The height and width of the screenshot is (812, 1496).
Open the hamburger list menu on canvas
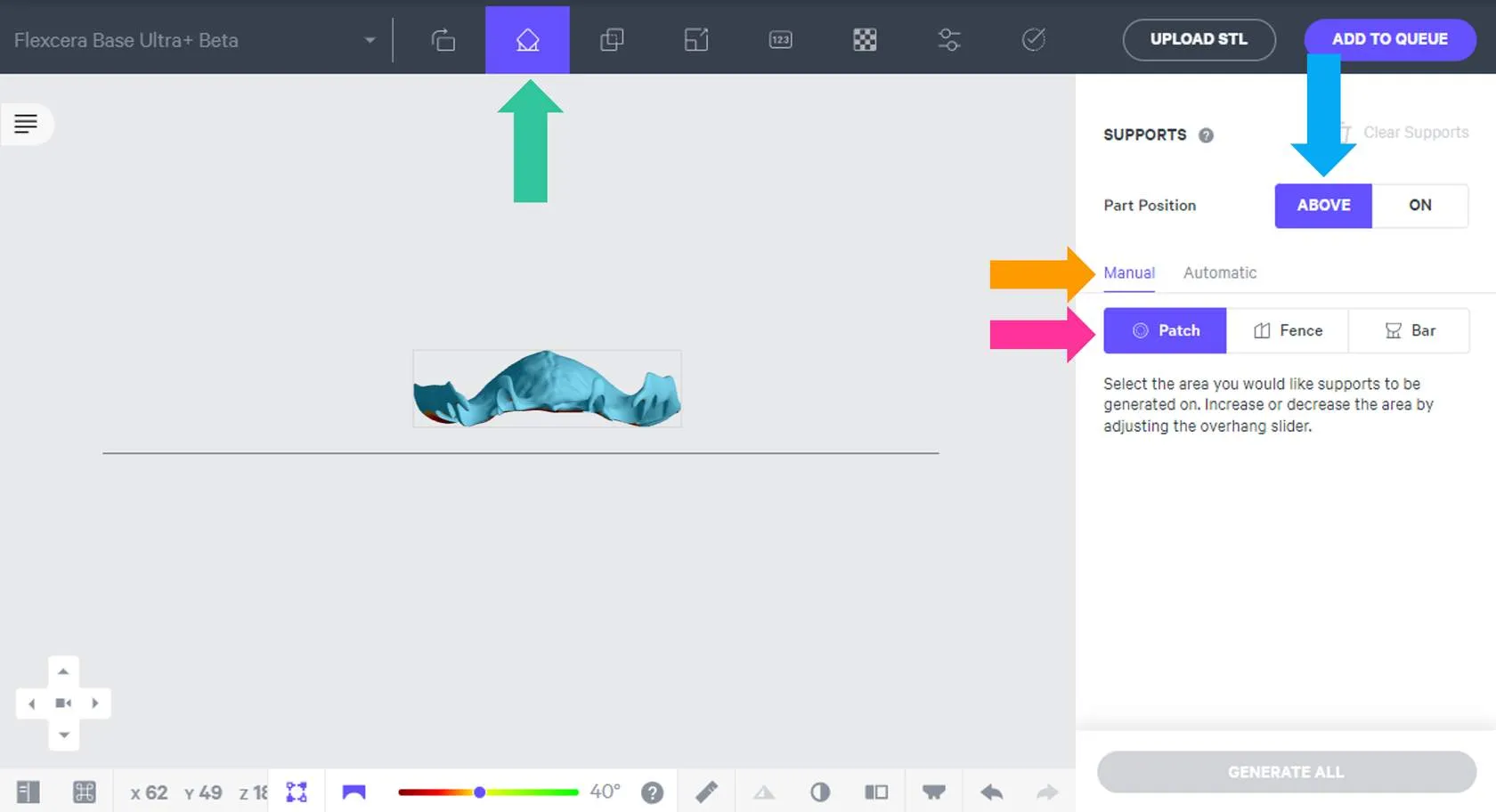[26, 124]
